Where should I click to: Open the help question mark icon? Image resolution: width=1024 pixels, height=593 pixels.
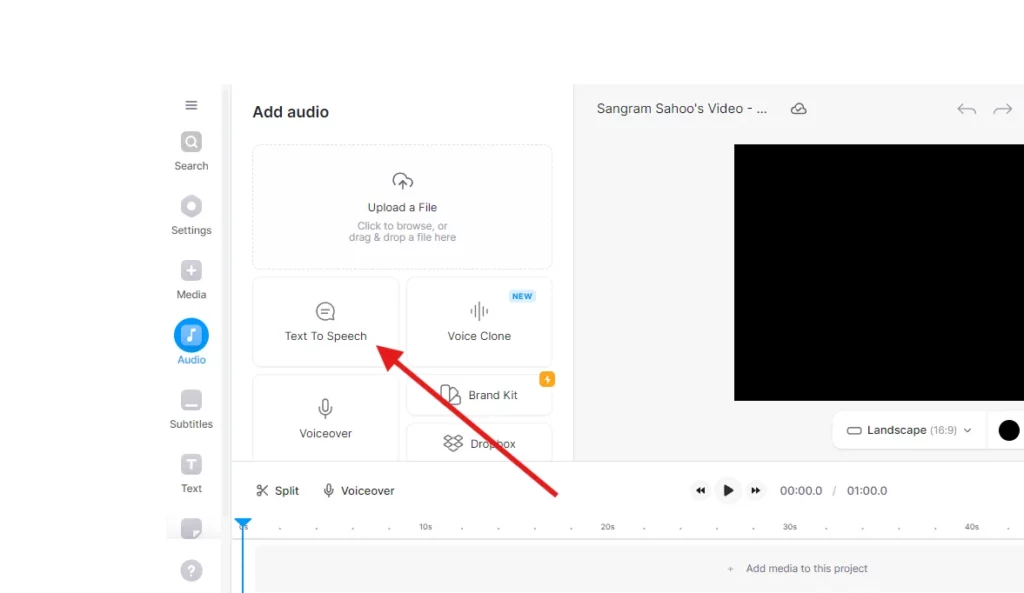pyautogui.click(x=191, y=571)
